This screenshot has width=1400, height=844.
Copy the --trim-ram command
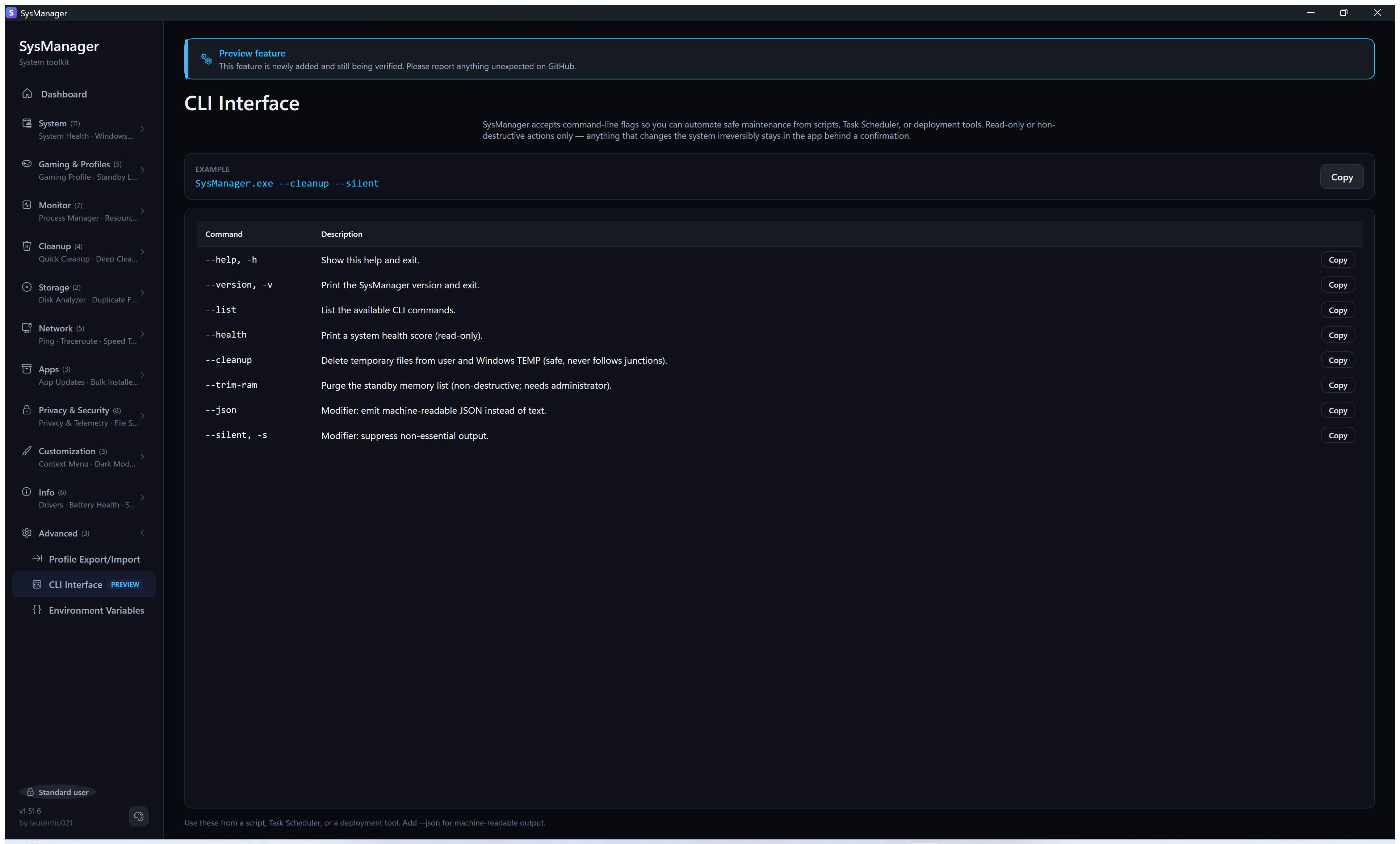click(1337, 385)
